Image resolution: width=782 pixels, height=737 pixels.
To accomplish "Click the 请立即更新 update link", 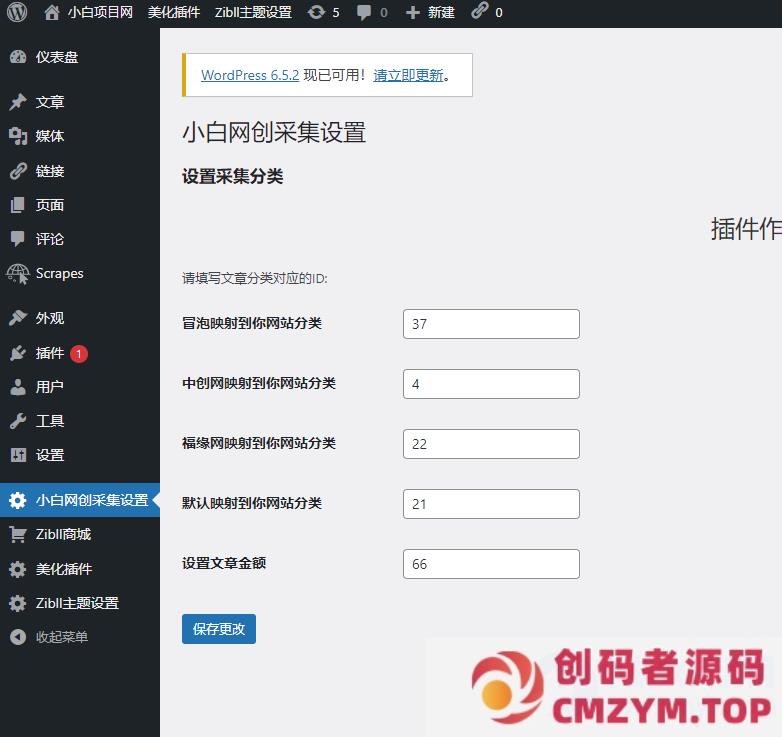I will (x=408, y=75).
